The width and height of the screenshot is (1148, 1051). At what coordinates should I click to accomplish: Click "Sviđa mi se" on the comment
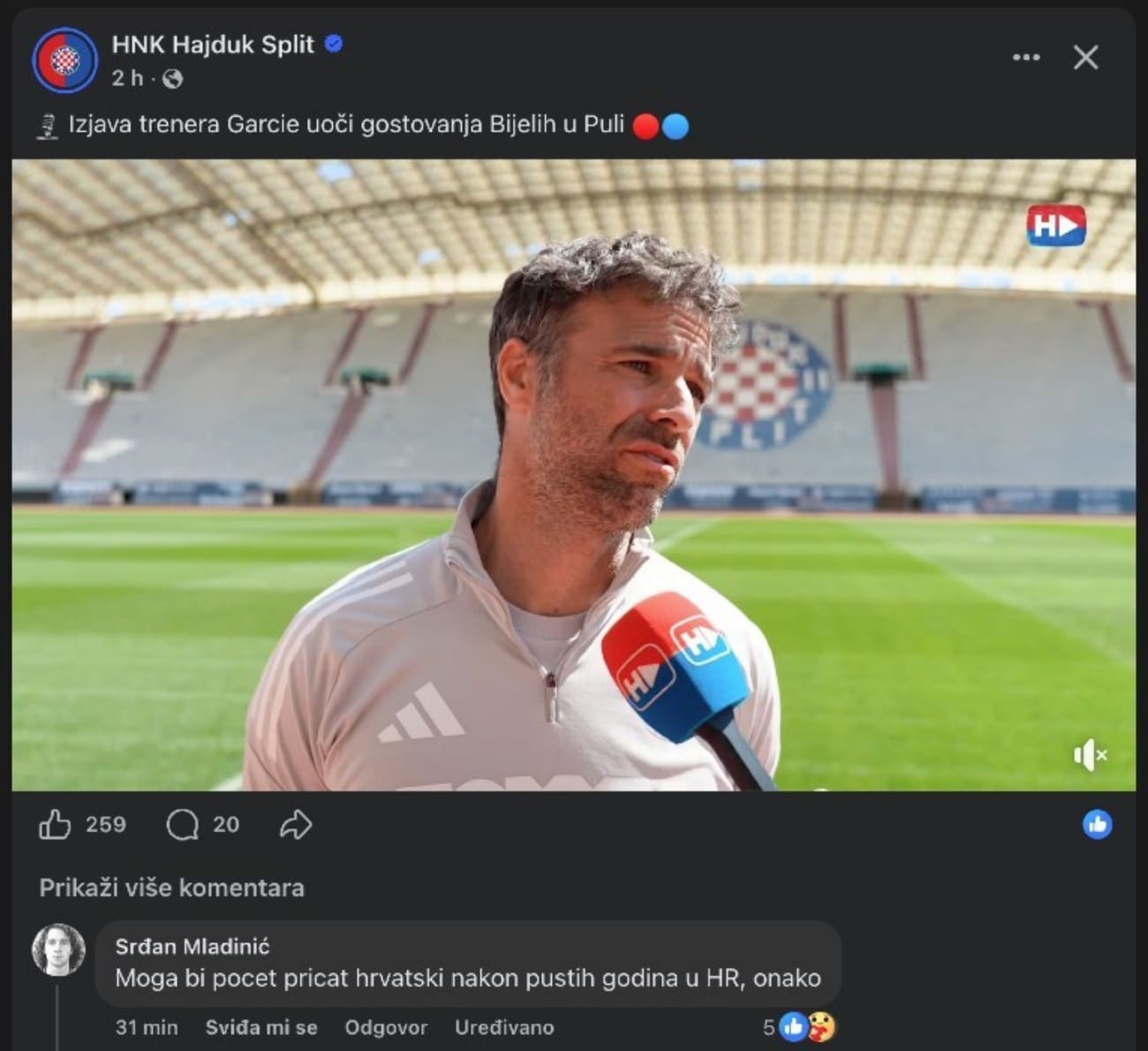coord(261,1027)
